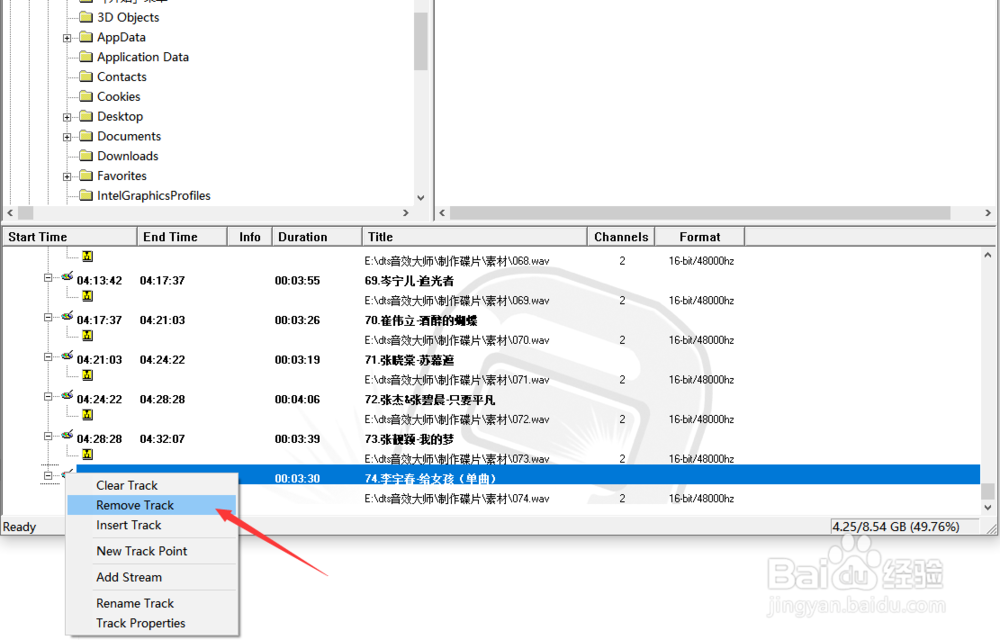Click the Downloads folder icon
This screenshot has height=640, width=1000.
coord(86,156)
